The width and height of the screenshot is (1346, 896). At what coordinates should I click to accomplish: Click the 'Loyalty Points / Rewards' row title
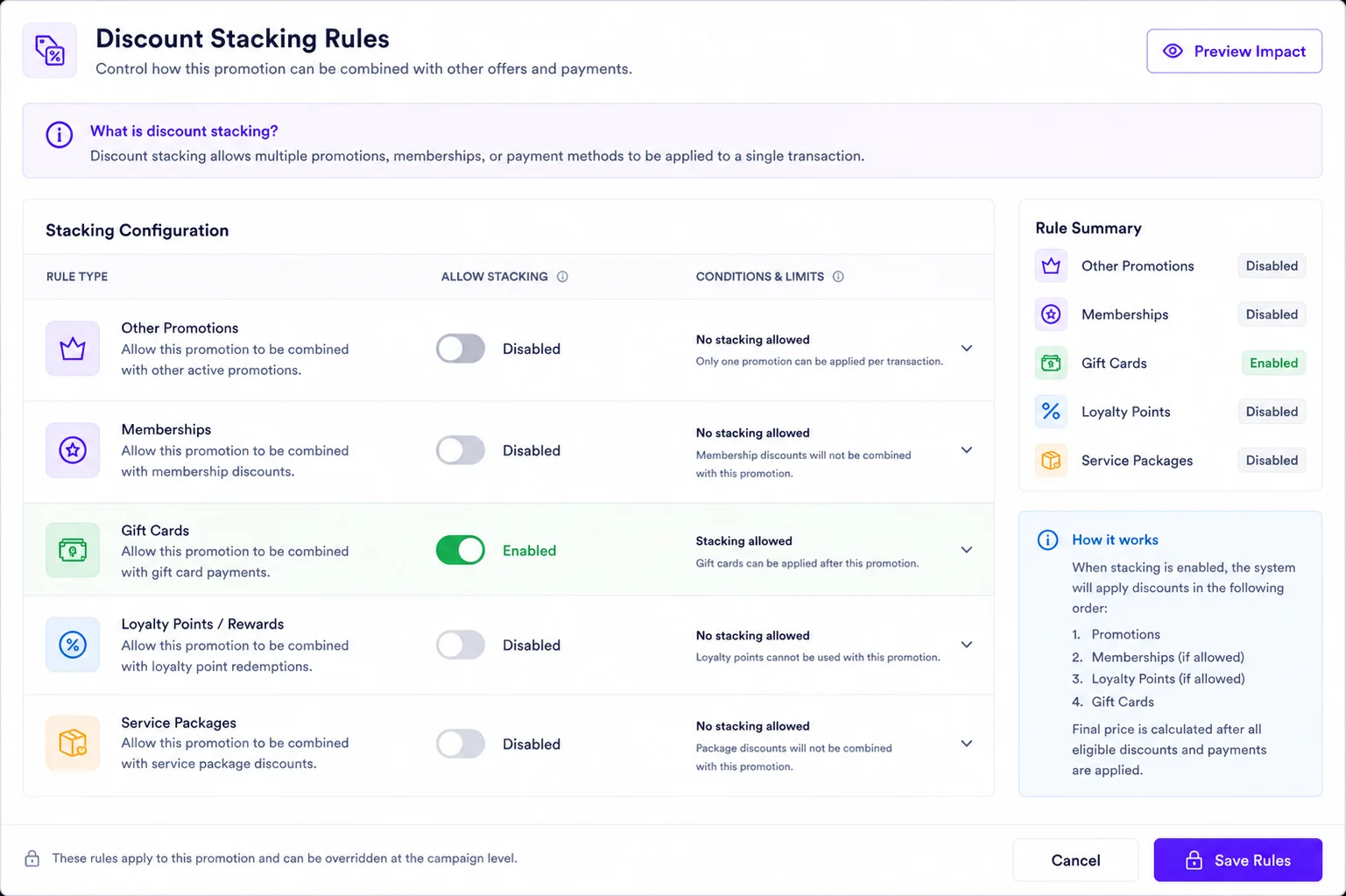coord(202,624)
